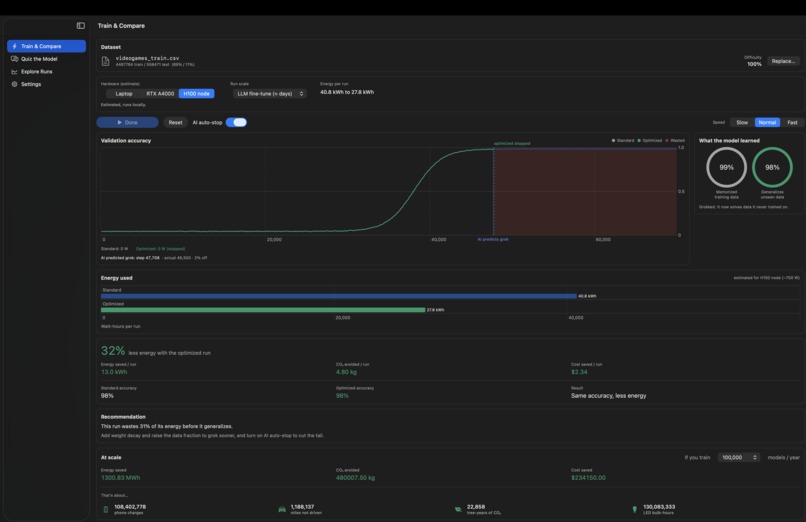Click the Settings gear icon
This screenshot has height=522, width=806.
14,84
